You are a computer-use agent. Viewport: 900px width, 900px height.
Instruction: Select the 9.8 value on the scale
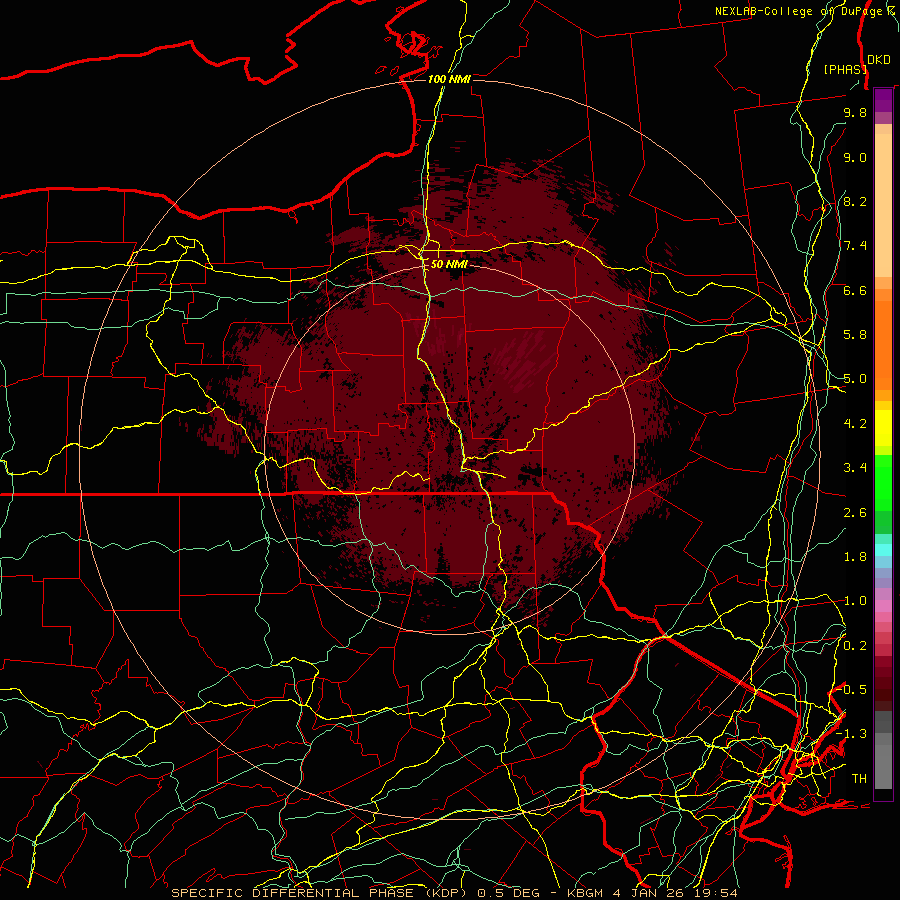(855, 113)
